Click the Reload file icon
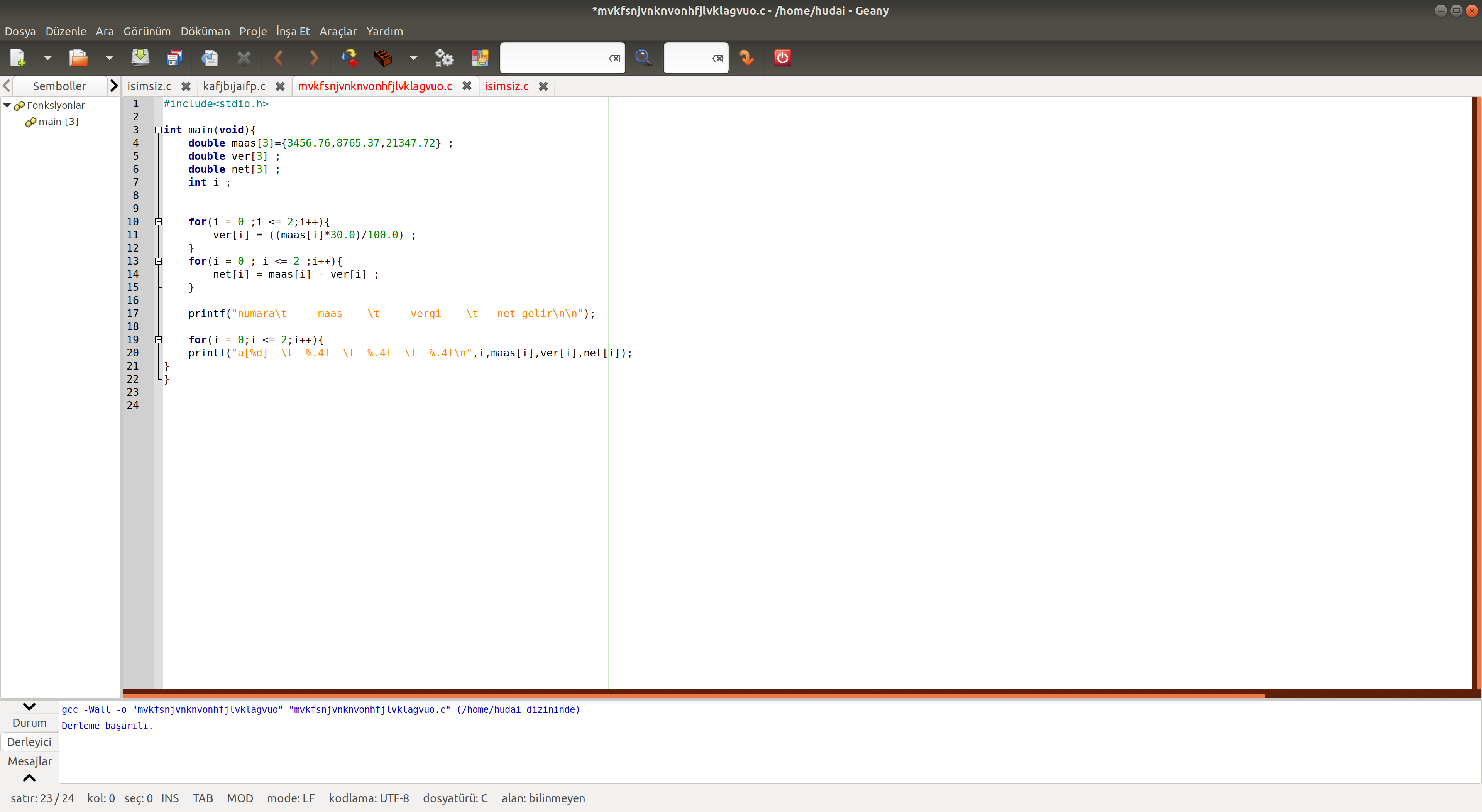Viewport: 1482px width, 812px height. pos(210,57)
